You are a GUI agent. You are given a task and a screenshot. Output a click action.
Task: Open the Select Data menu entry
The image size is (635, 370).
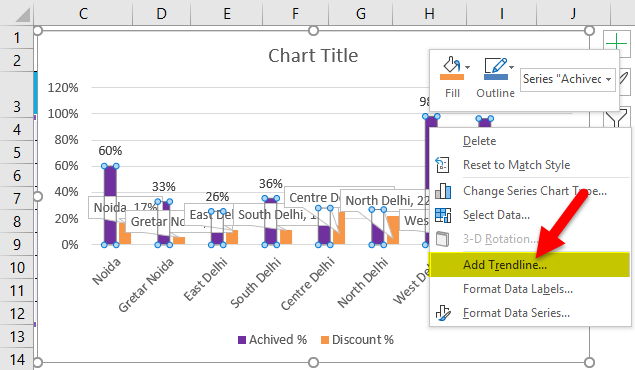(496, 215)
